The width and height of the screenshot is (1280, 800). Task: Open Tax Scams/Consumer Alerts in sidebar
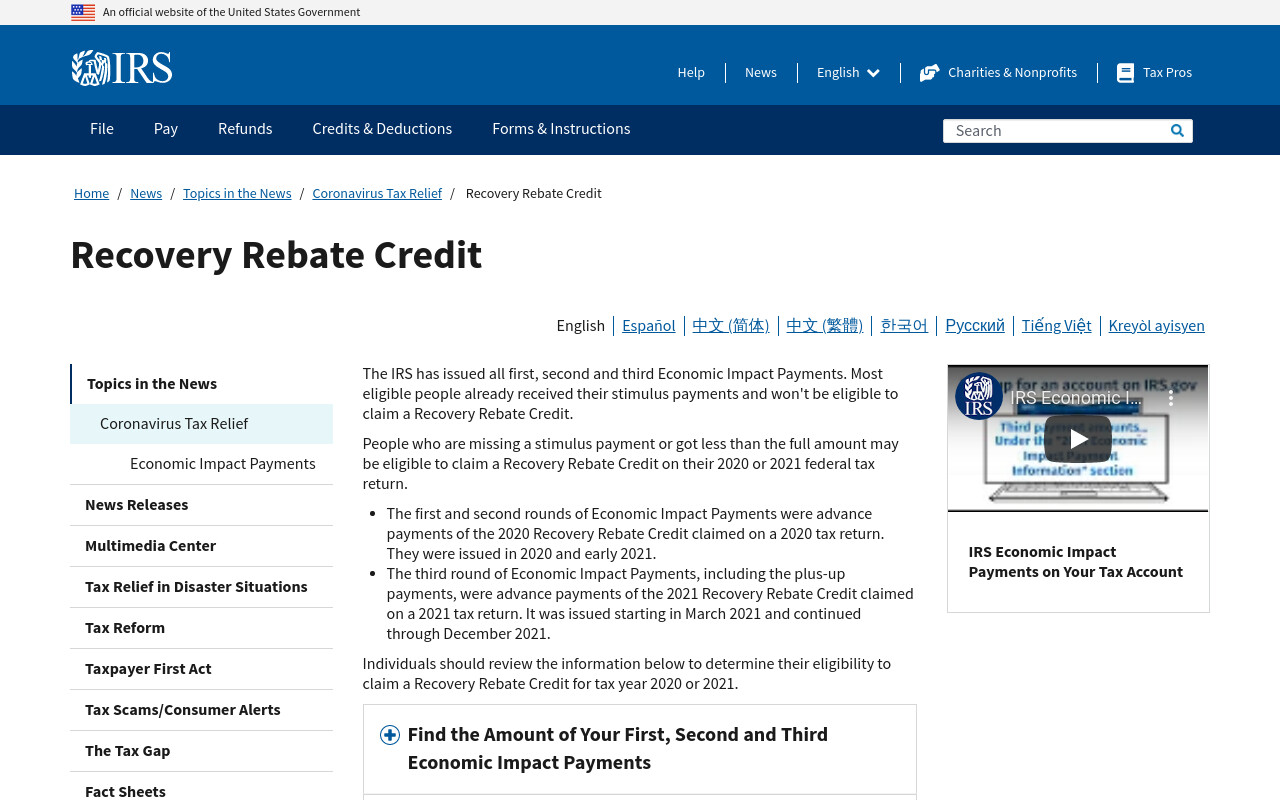tap(201, 710)
